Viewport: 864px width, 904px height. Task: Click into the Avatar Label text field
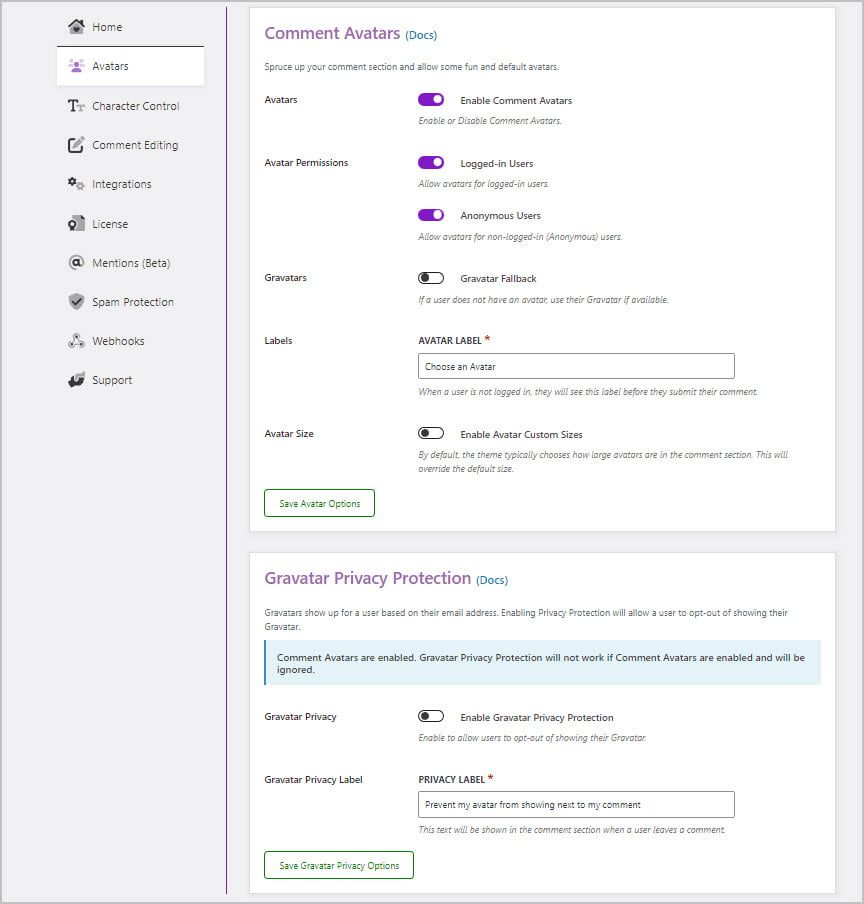point(576,366)
